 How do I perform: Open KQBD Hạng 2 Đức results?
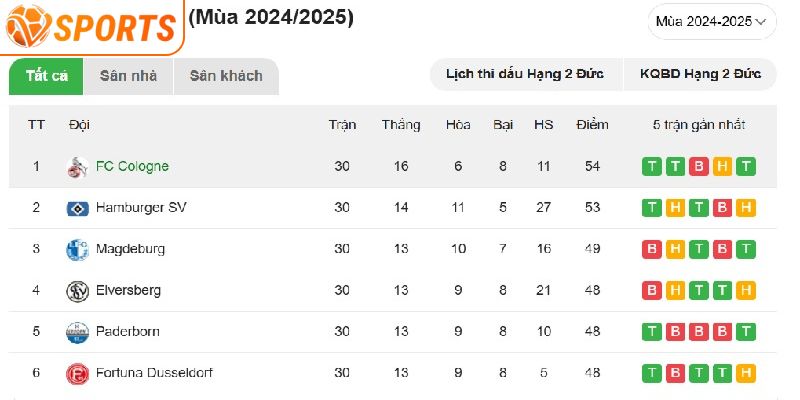click(701, 74)
